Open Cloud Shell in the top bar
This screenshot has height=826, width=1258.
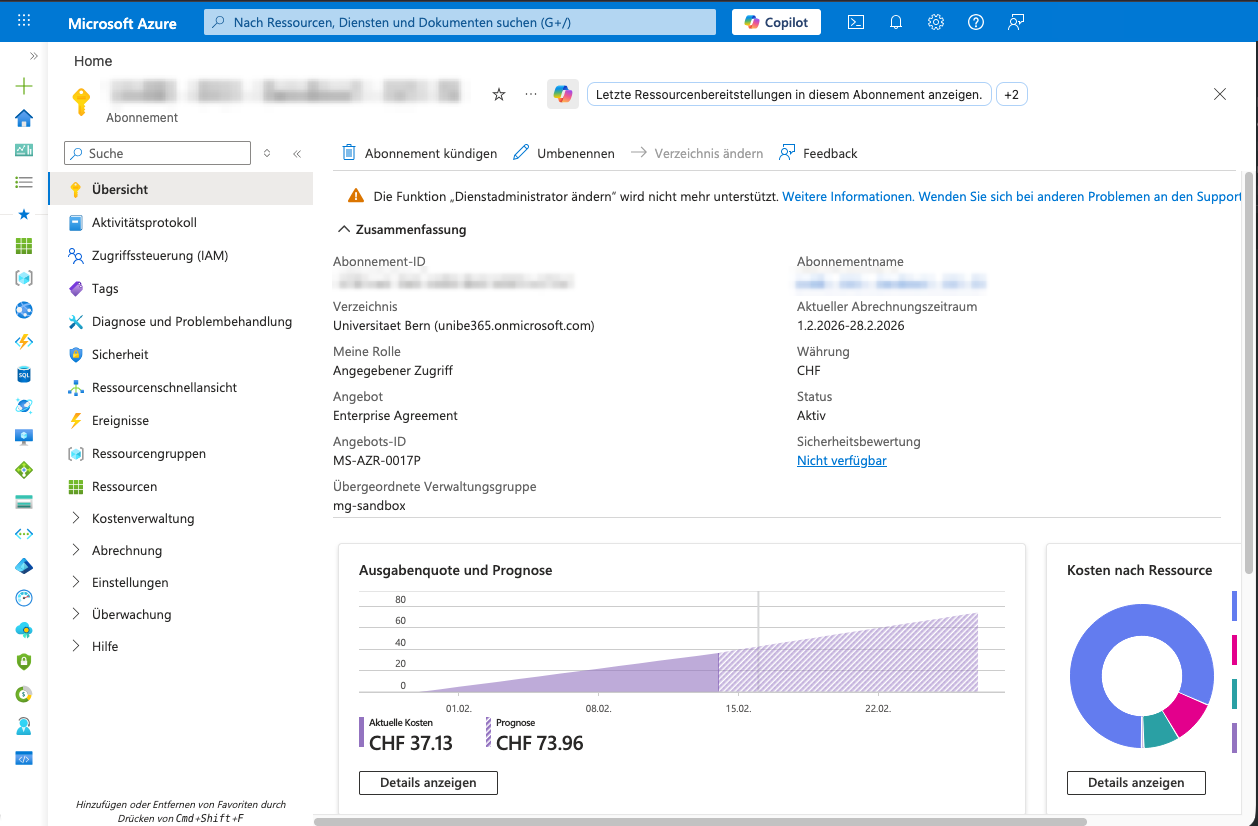pos(855,21)
